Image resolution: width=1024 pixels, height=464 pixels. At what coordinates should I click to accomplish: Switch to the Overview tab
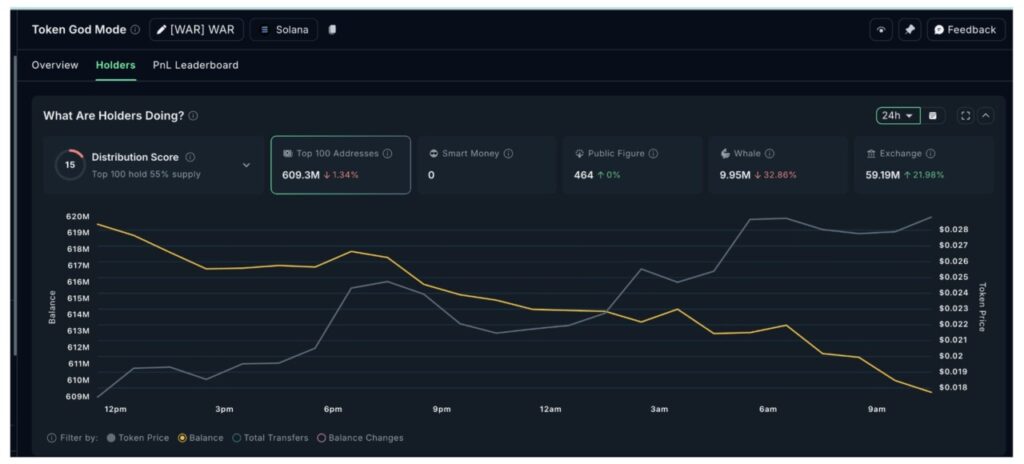[55, 65]
